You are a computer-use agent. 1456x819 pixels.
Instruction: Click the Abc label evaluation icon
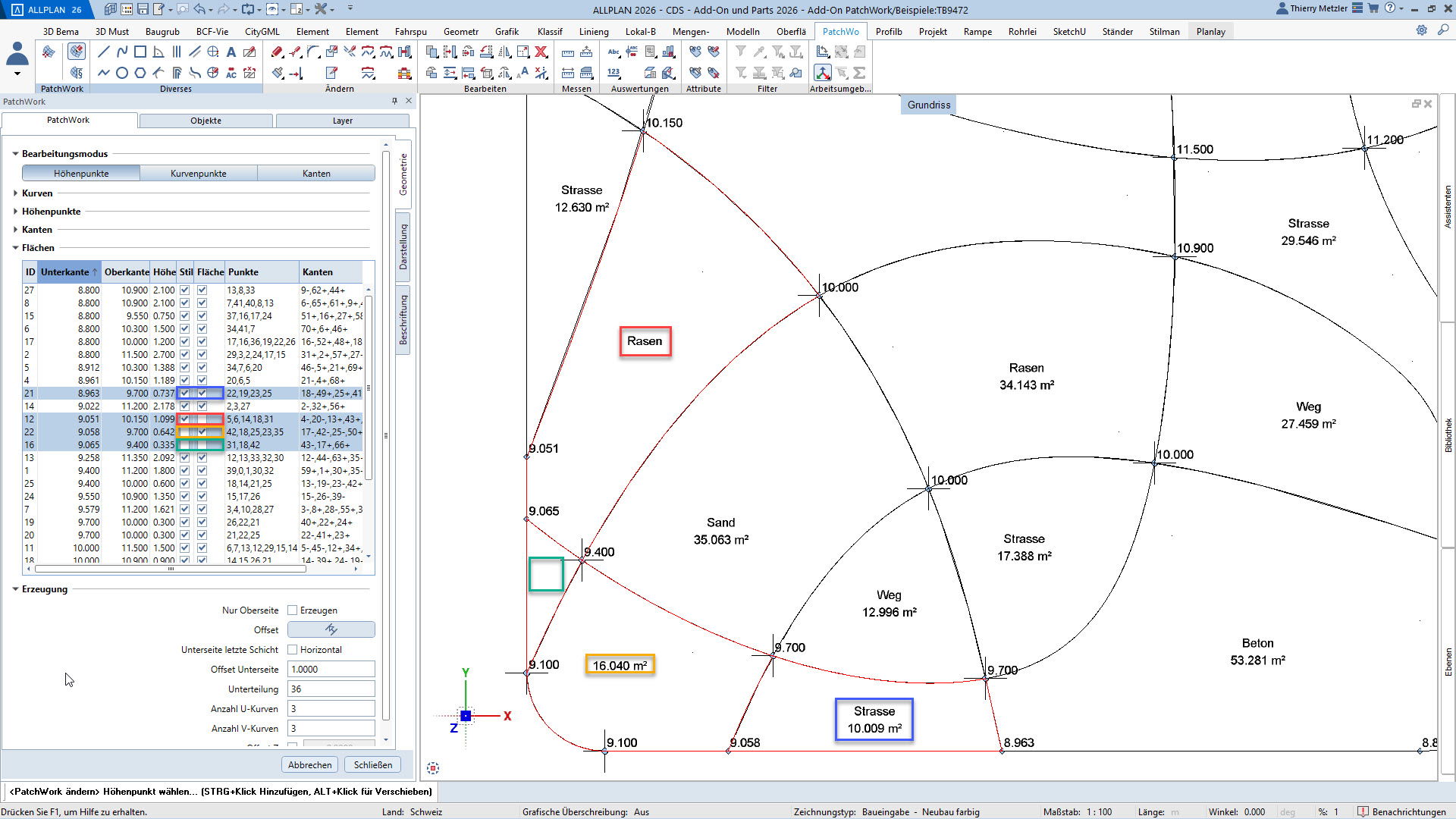click(x=613, y=52)
